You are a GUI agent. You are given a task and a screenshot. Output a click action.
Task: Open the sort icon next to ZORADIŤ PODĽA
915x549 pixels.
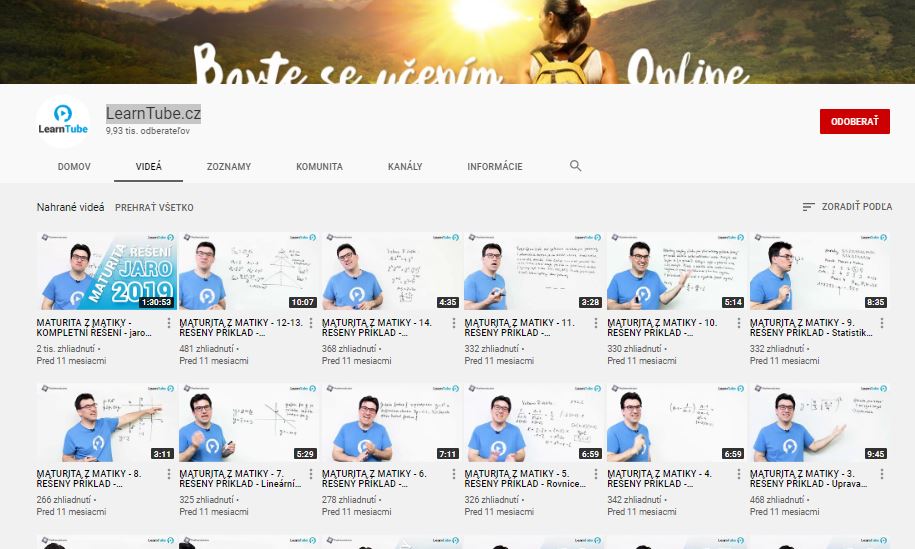click(808, 207)
